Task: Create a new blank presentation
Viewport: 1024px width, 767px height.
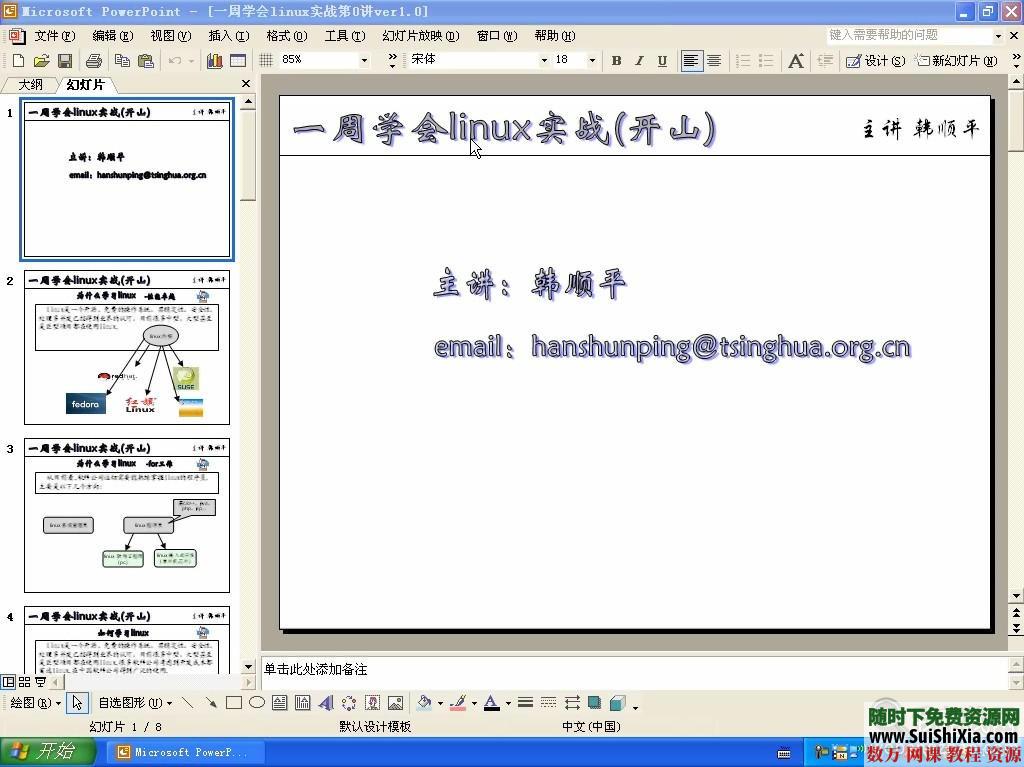Action: pos(18,61)
